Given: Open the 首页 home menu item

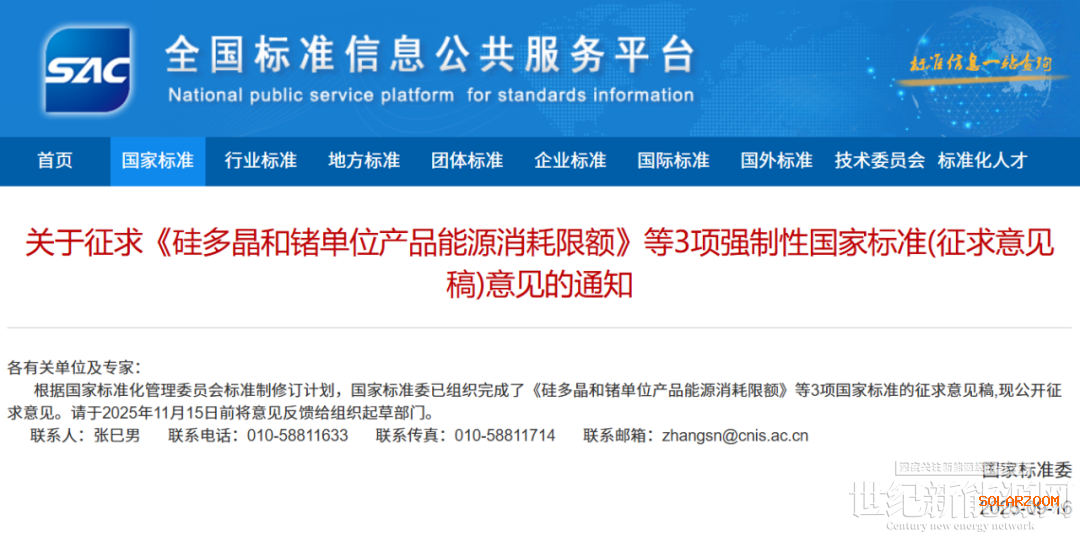Looking at the screenshot, I should (x=55, y=161).
